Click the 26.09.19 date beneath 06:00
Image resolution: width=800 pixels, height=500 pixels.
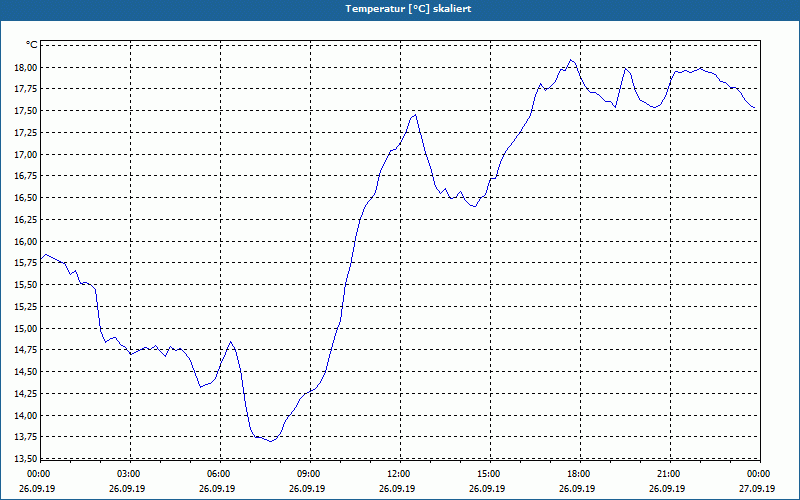coord(217,488)
